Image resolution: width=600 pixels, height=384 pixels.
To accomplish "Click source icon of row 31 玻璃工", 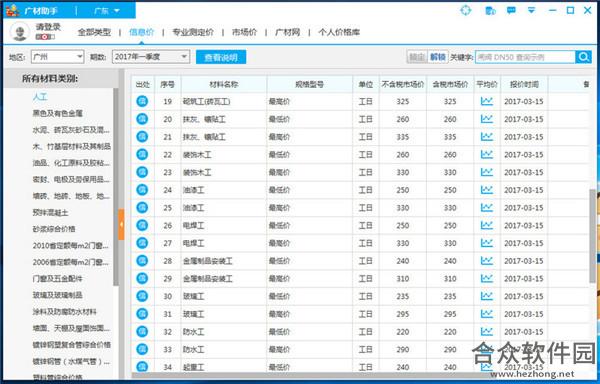I will point(142,314).
